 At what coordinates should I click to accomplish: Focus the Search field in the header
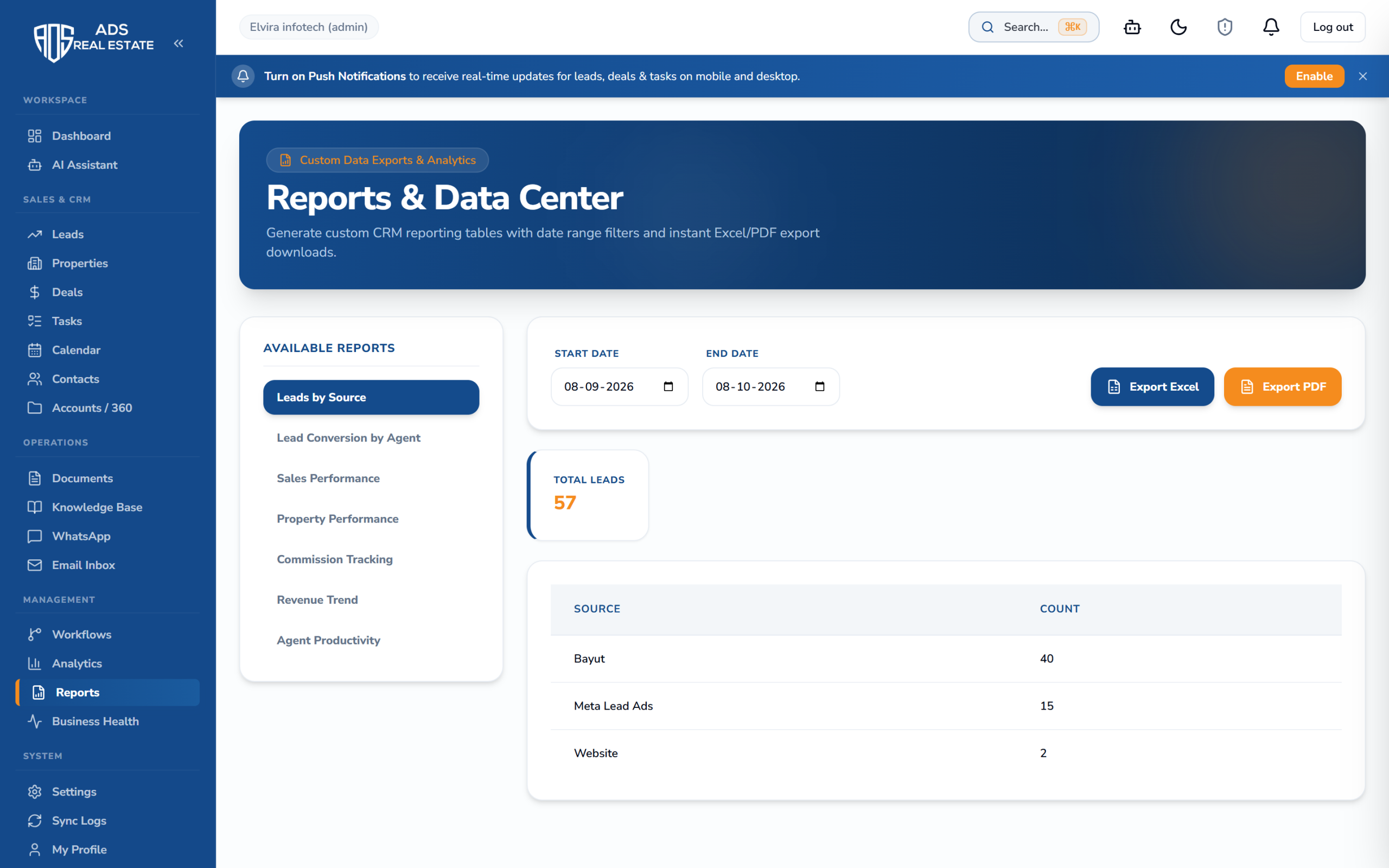1033,27
